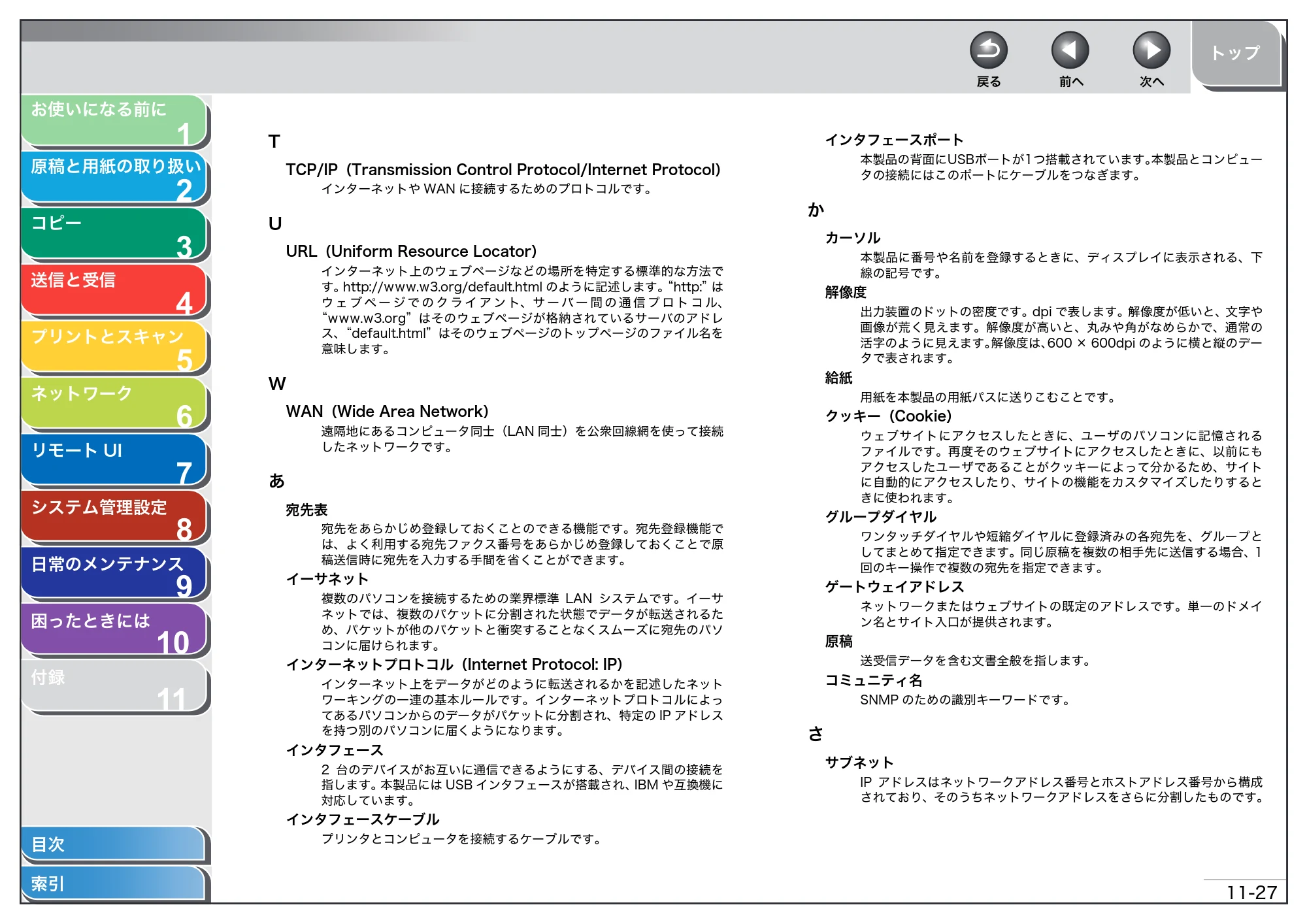Click the クッキー (Cookie) glossary term
Viewport: 1307px width, 924px height.
pos(888,416)
